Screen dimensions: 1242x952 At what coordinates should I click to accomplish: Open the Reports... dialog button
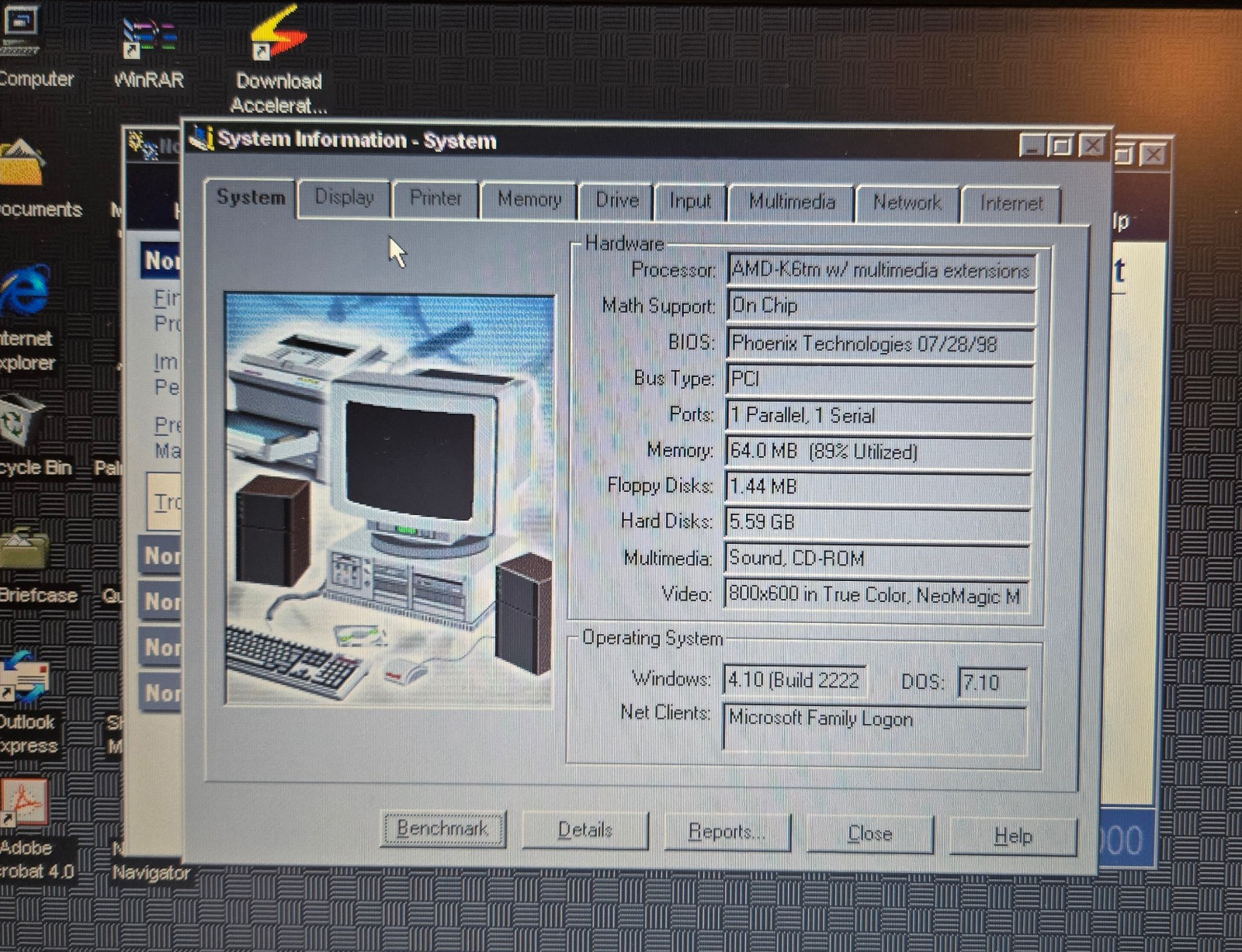727,833
